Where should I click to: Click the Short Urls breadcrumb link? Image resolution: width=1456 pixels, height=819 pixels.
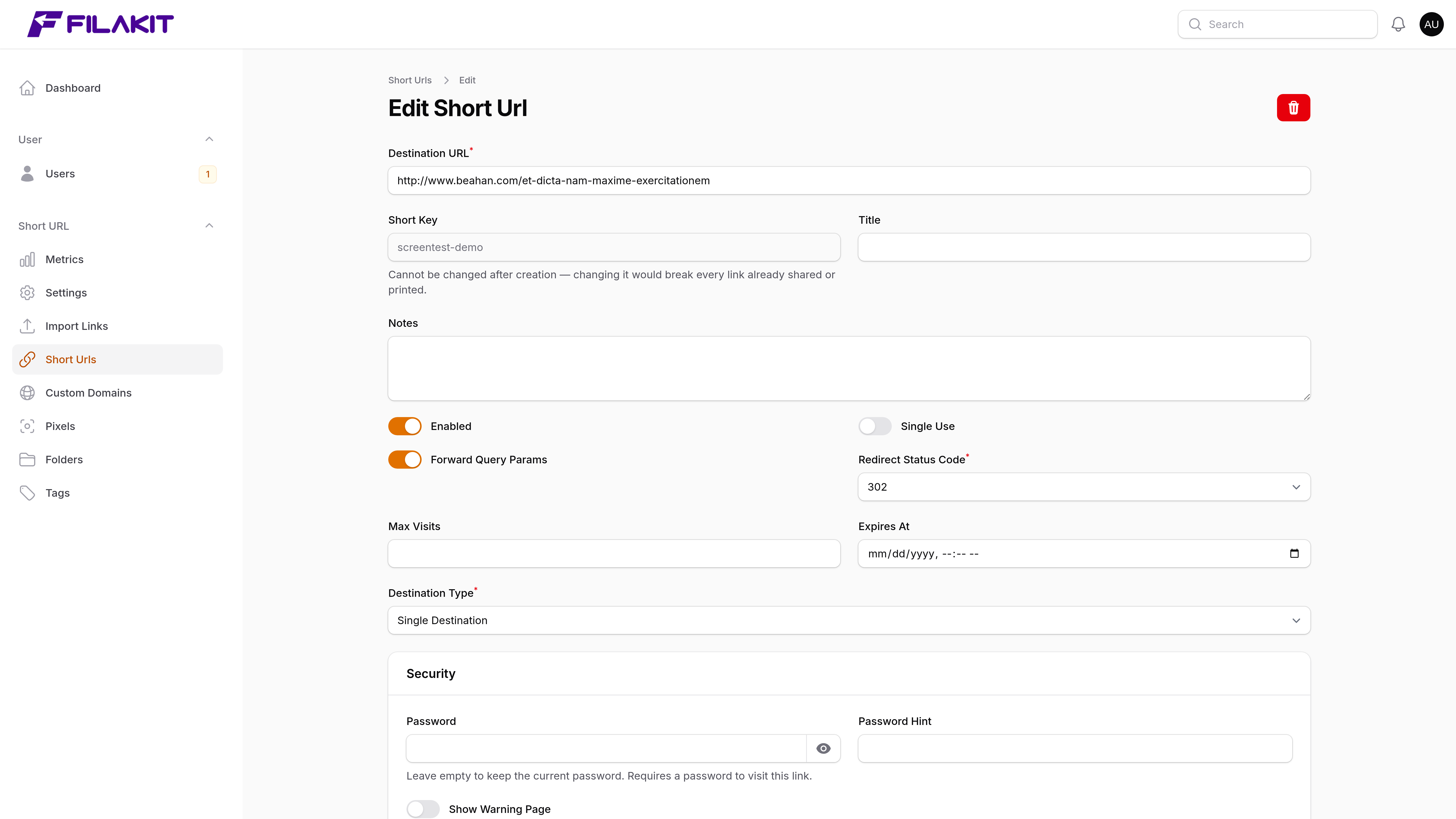point(410,80)
